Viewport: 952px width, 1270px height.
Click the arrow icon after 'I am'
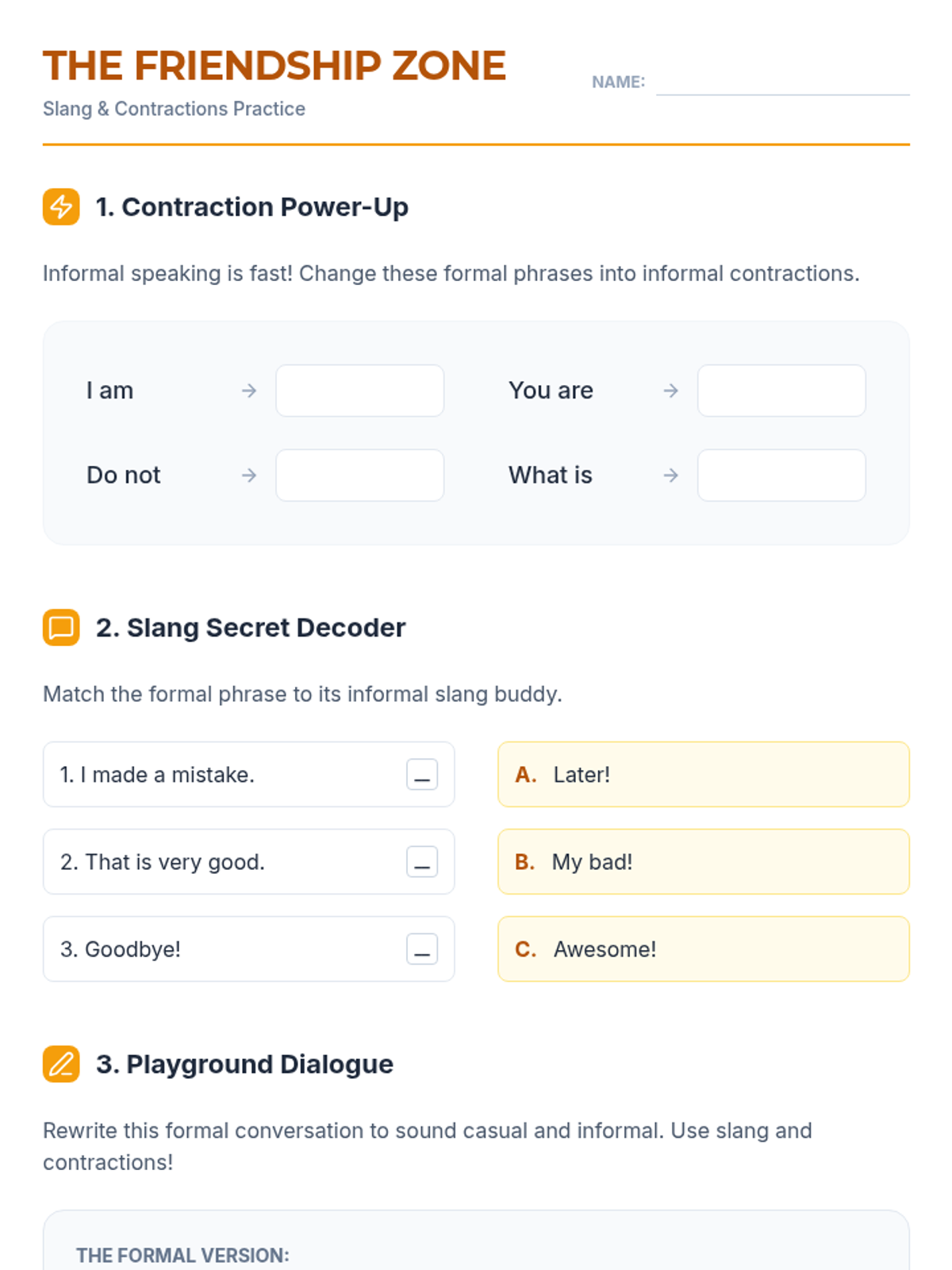249,391
